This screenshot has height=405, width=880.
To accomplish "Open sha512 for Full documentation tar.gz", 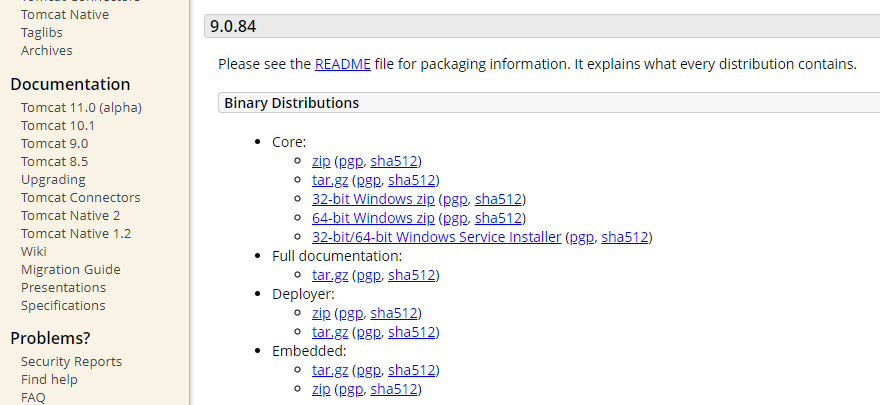I will (x=412, y=275).
